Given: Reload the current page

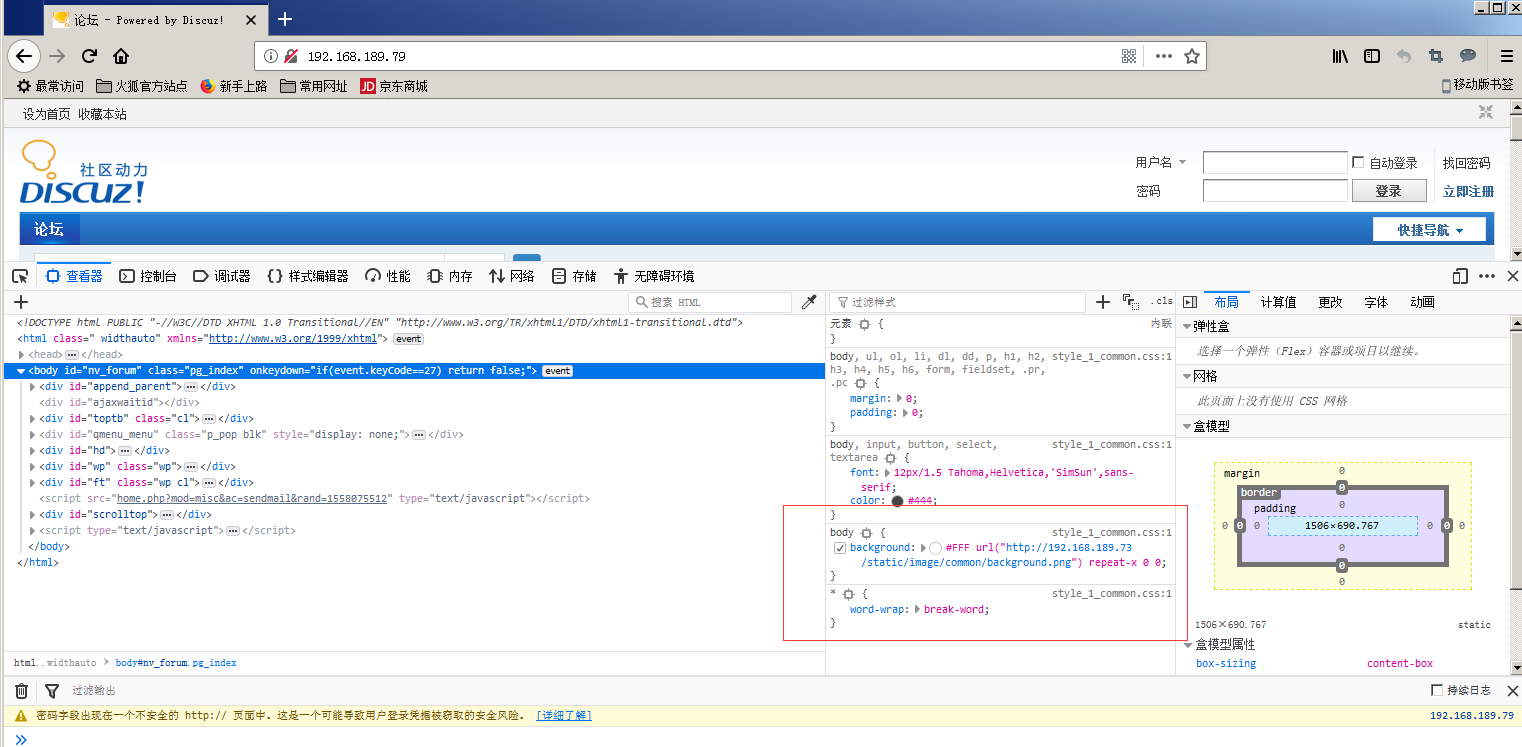Looking at the screenshot, I should 89,56.
